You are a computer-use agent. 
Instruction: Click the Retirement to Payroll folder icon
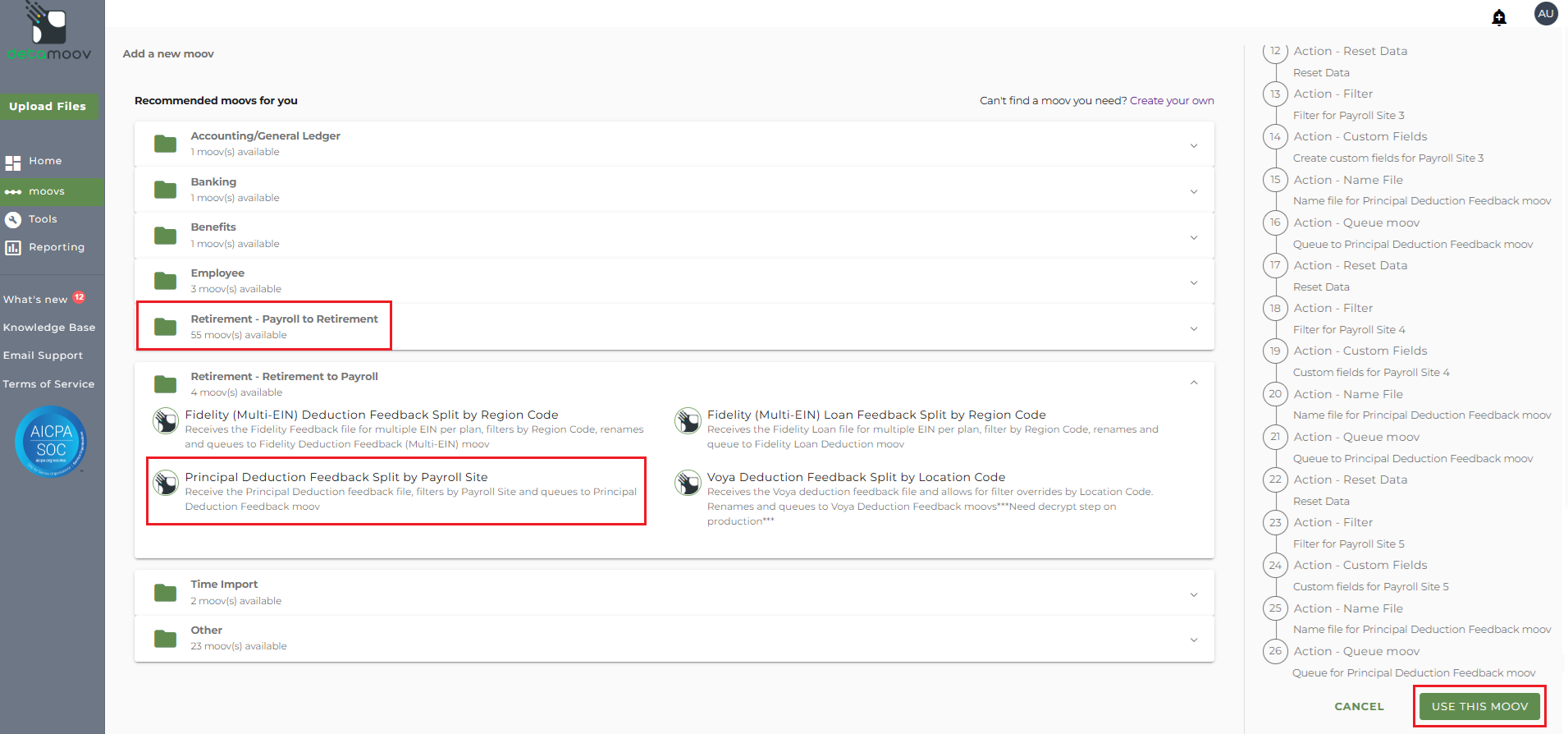pos(166,384)
